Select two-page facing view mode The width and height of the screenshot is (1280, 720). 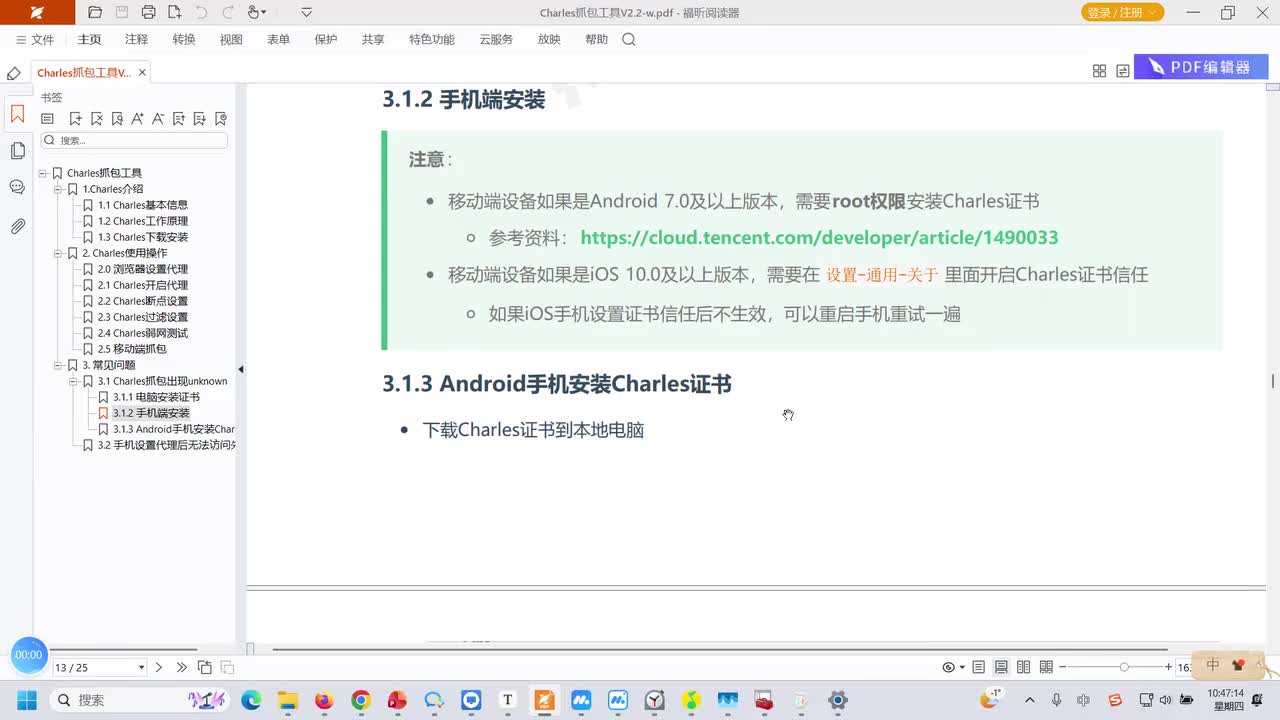click(x=1023, y=667)
